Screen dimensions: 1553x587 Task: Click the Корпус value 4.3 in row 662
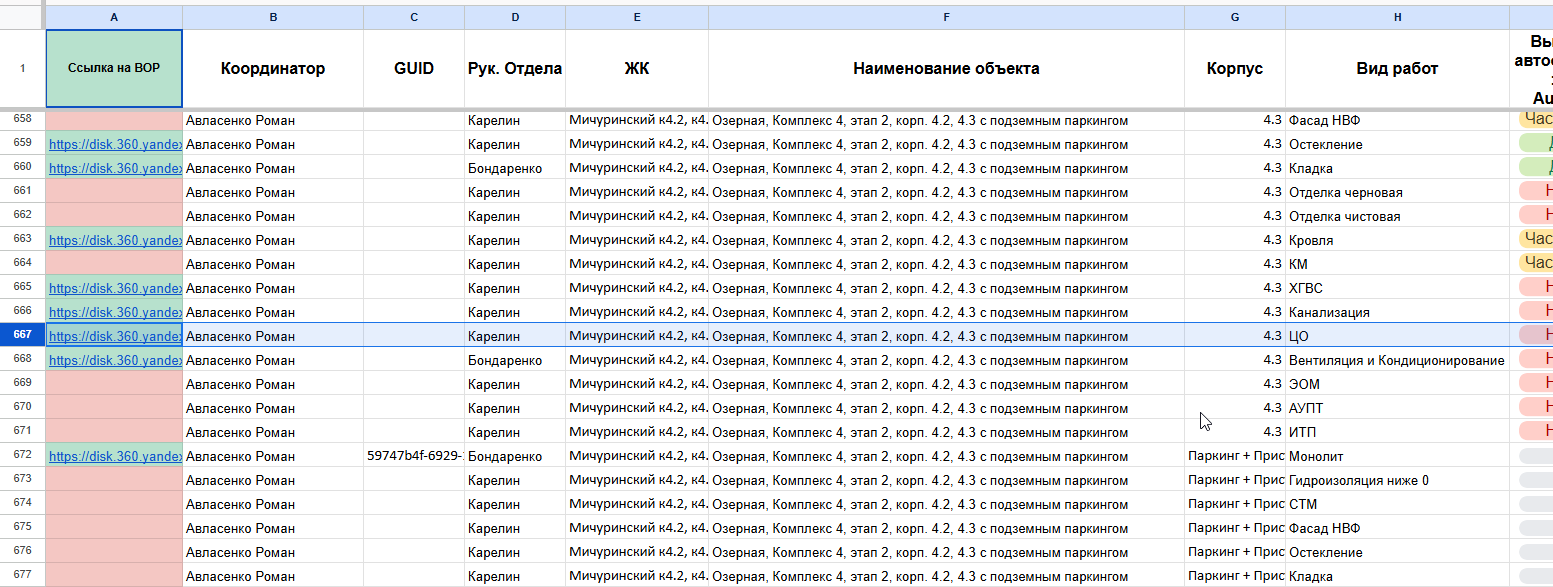point(1235,216)
